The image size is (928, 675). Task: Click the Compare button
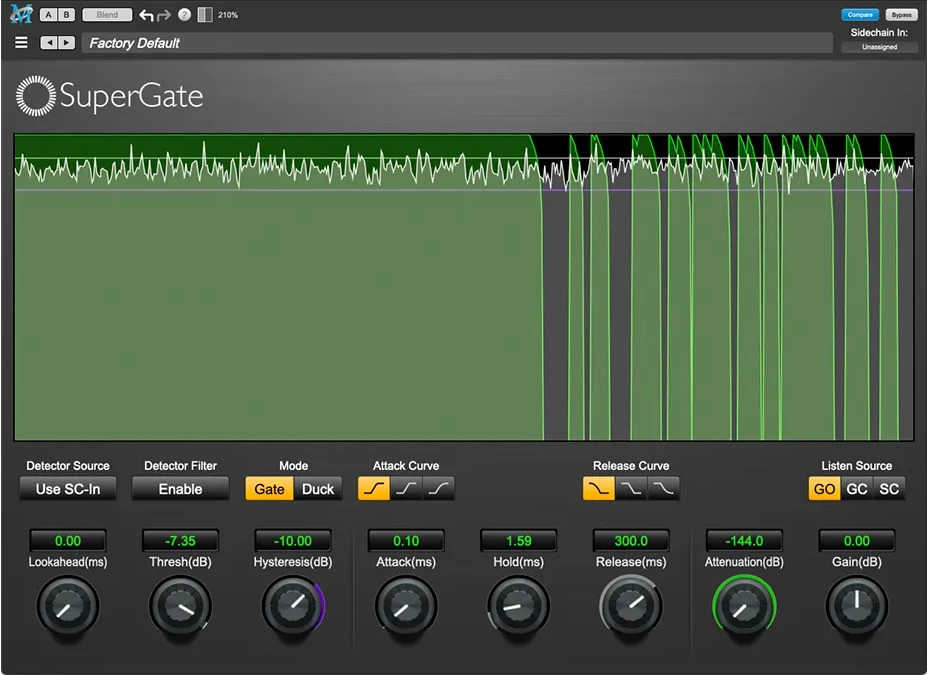tap(860, 15)
